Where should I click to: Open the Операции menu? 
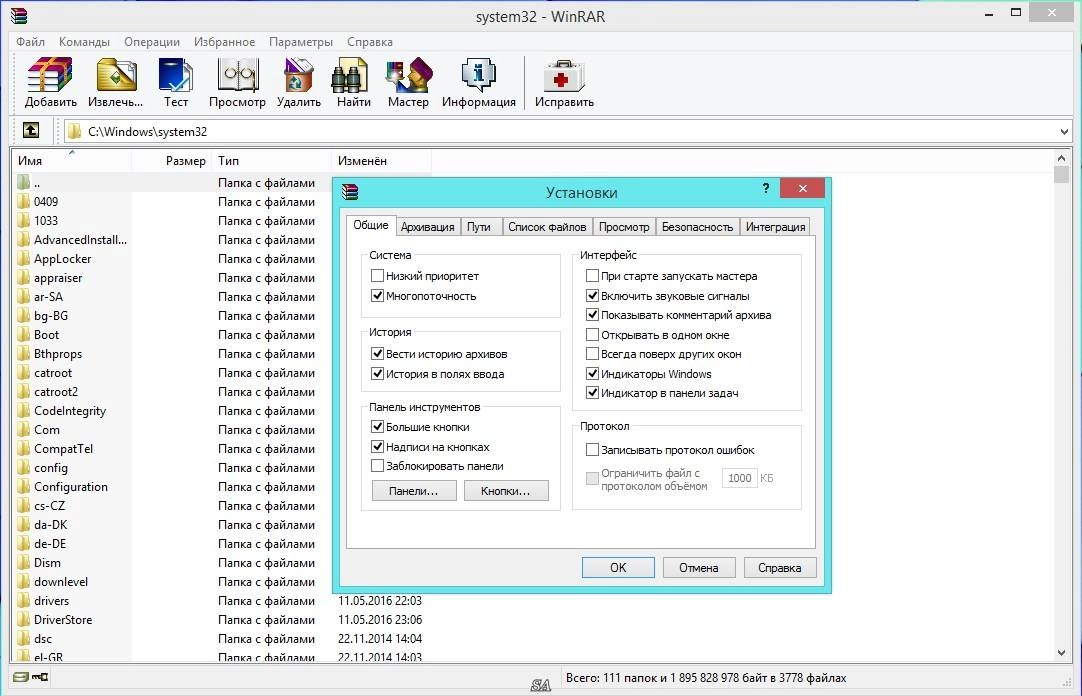tap(152, 42)
